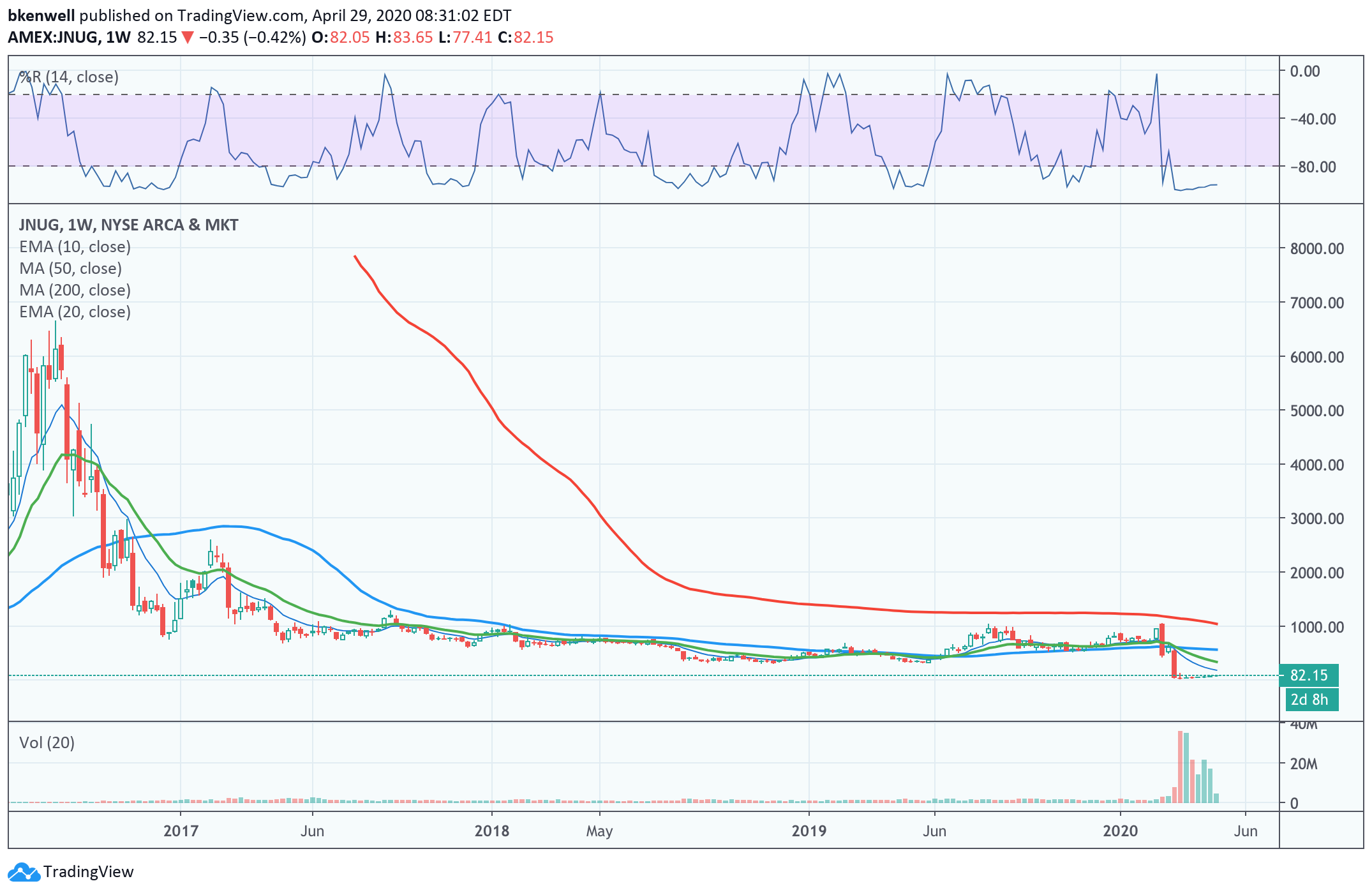
Task: Click the 2017 time axis marker
Action: [x=181, y=831]
